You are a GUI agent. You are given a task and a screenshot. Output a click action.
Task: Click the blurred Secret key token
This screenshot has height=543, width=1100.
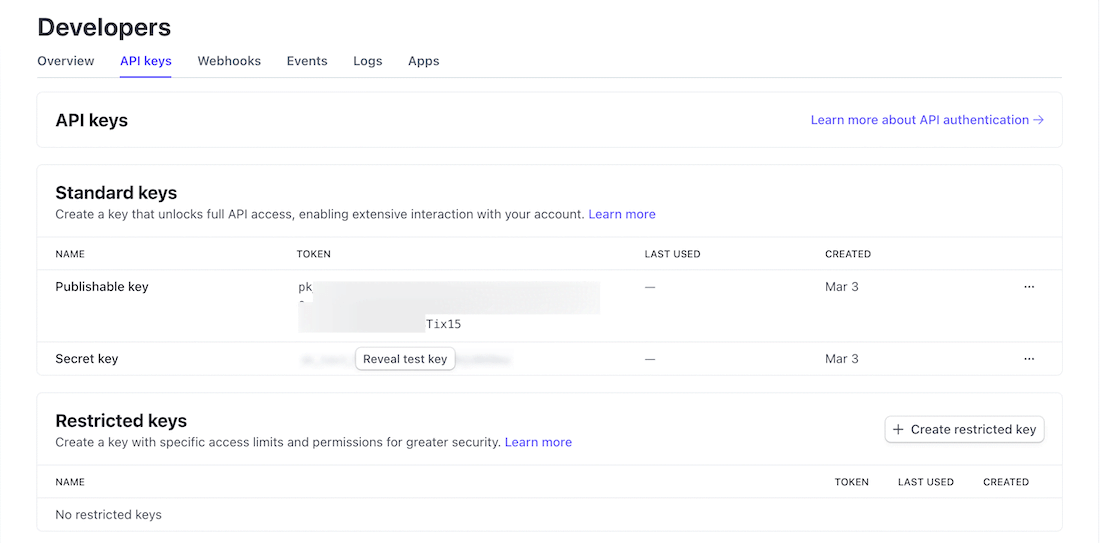click(482, 359)
